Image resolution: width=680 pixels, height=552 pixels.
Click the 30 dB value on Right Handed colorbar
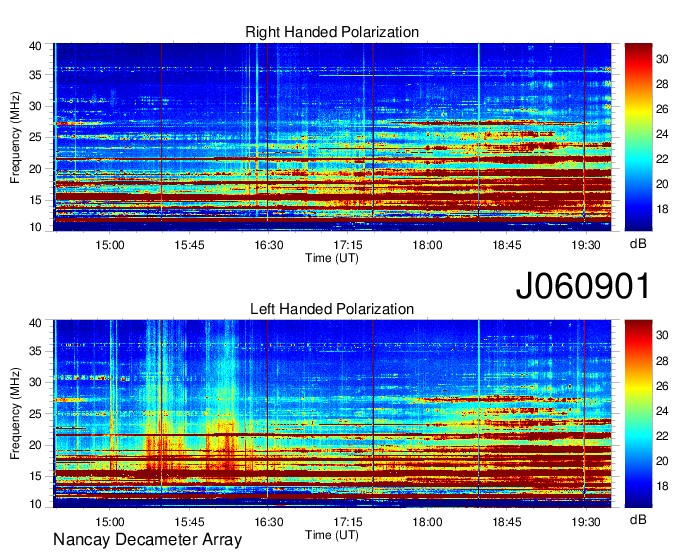click(x=662, y=59)
